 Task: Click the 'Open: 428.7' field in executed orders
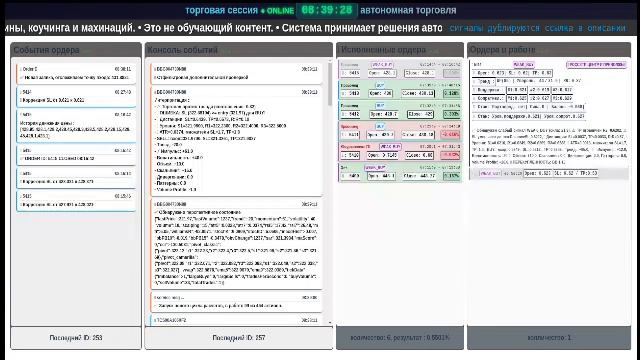click(x=383, y=114)
